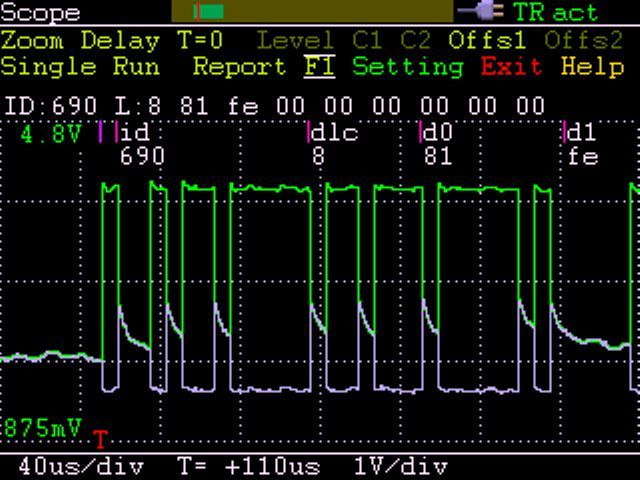The image size is (640, 480).
Task: Toggle the FI option
Action: tap(320, 67)
